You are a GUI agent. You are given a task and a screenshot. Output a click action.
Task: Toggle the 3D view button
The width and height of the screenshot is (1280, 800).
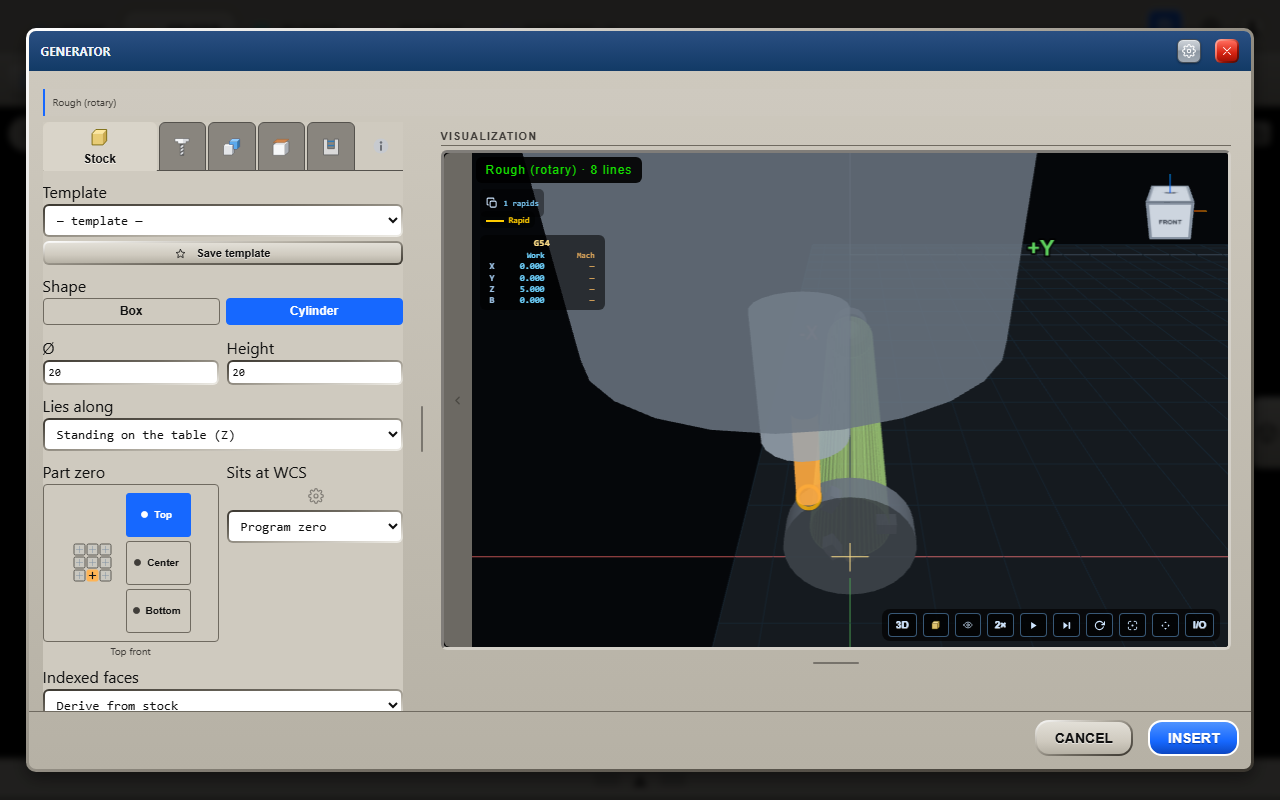point(902,625)
